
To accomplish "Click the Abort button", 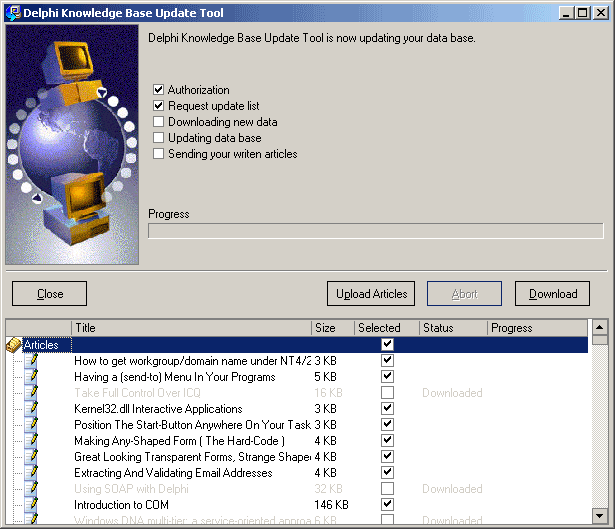I will point(464,293).
